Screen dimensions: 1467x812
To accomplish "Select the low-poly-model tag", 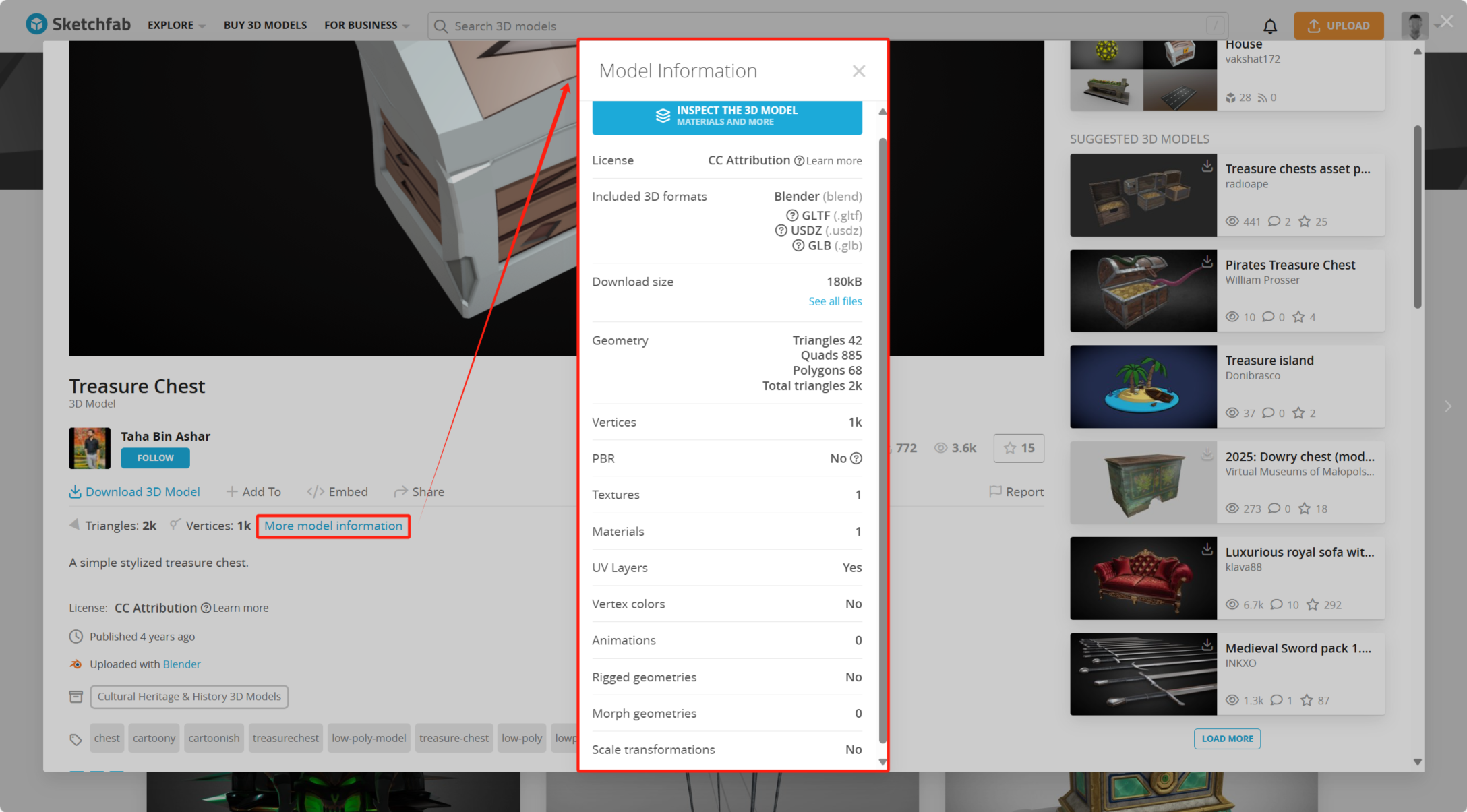I will [x=369, y=738].
